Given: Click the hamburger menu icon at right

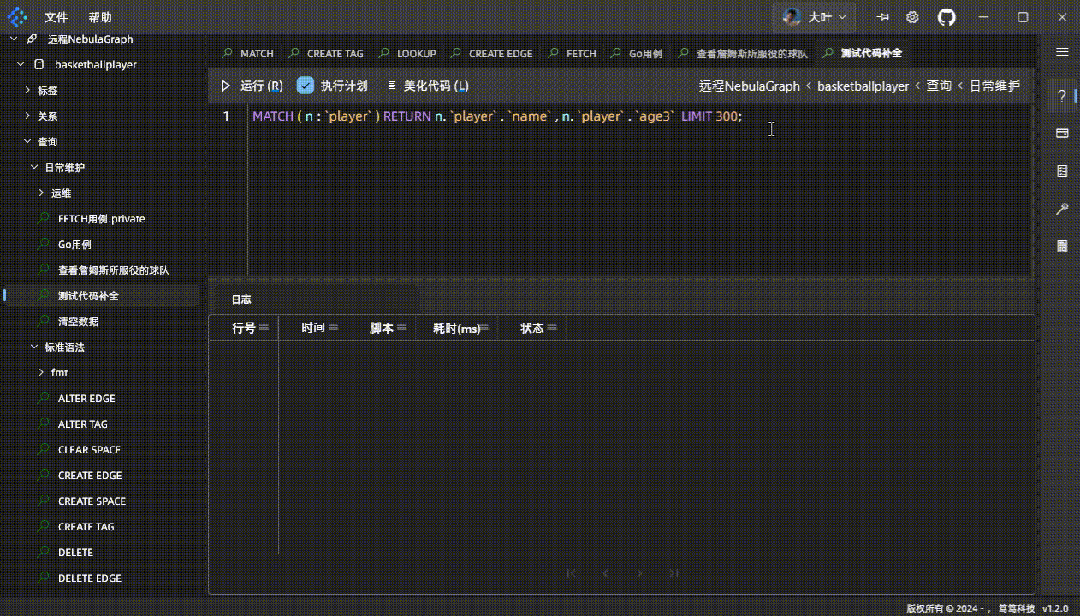Looking at the screenshot, I should [x=1062, y=52].
